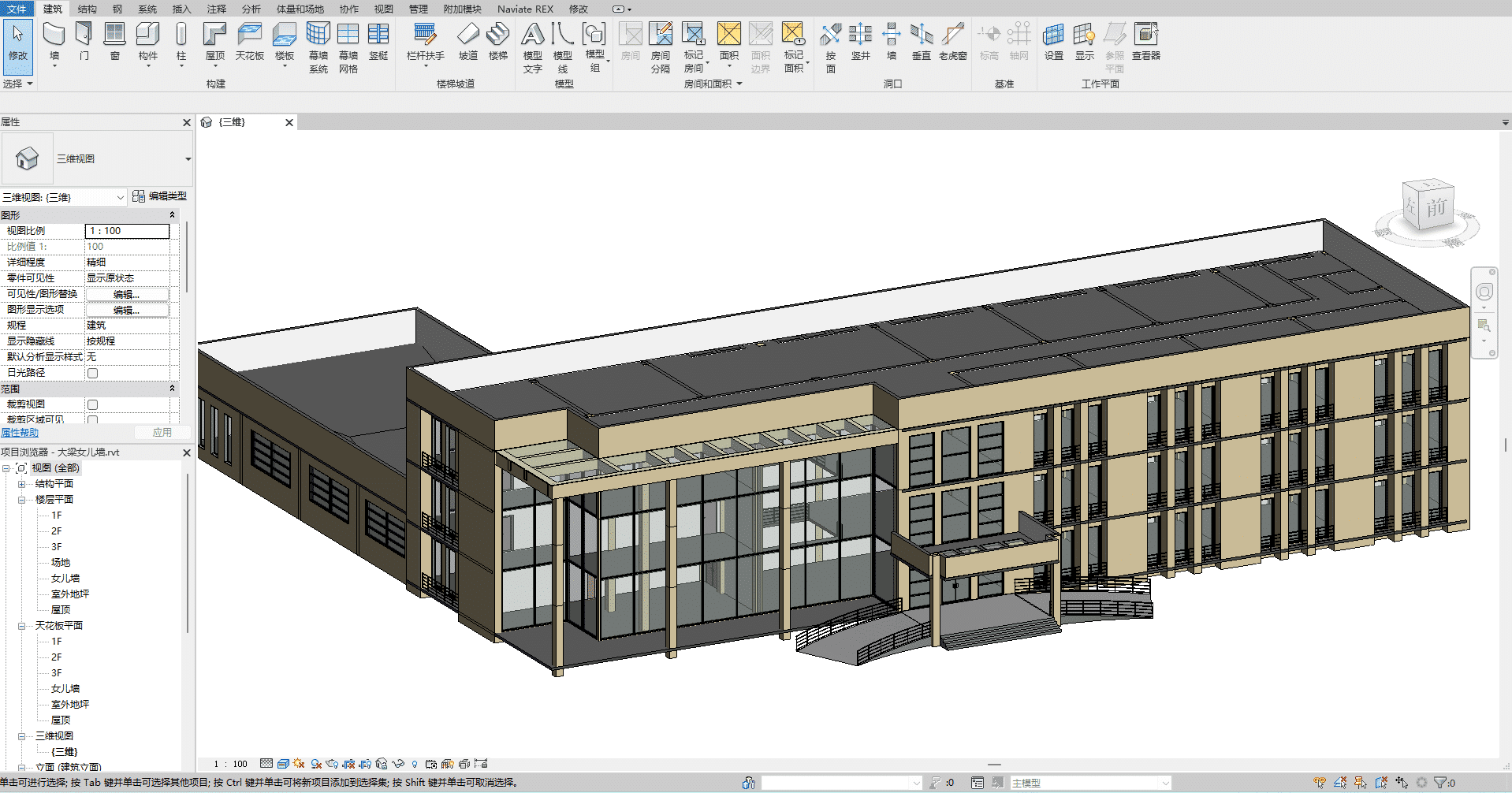Collapse the 楼层平面 tree node
This screenshot has width=1512, height=793.
pos(22,500)
